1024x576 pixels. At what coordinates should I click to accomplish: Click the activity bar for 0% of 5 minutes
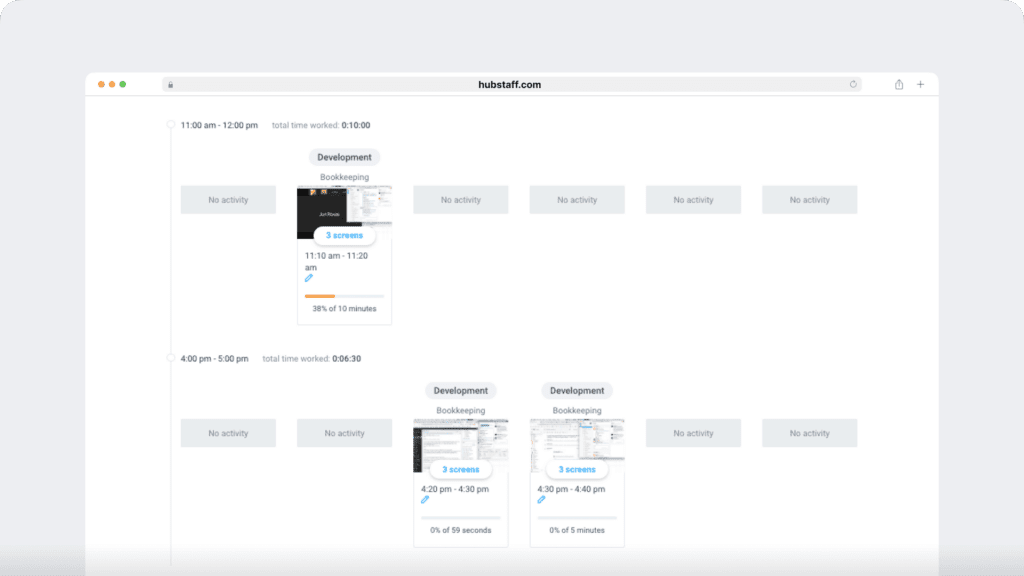coord(577,517)
